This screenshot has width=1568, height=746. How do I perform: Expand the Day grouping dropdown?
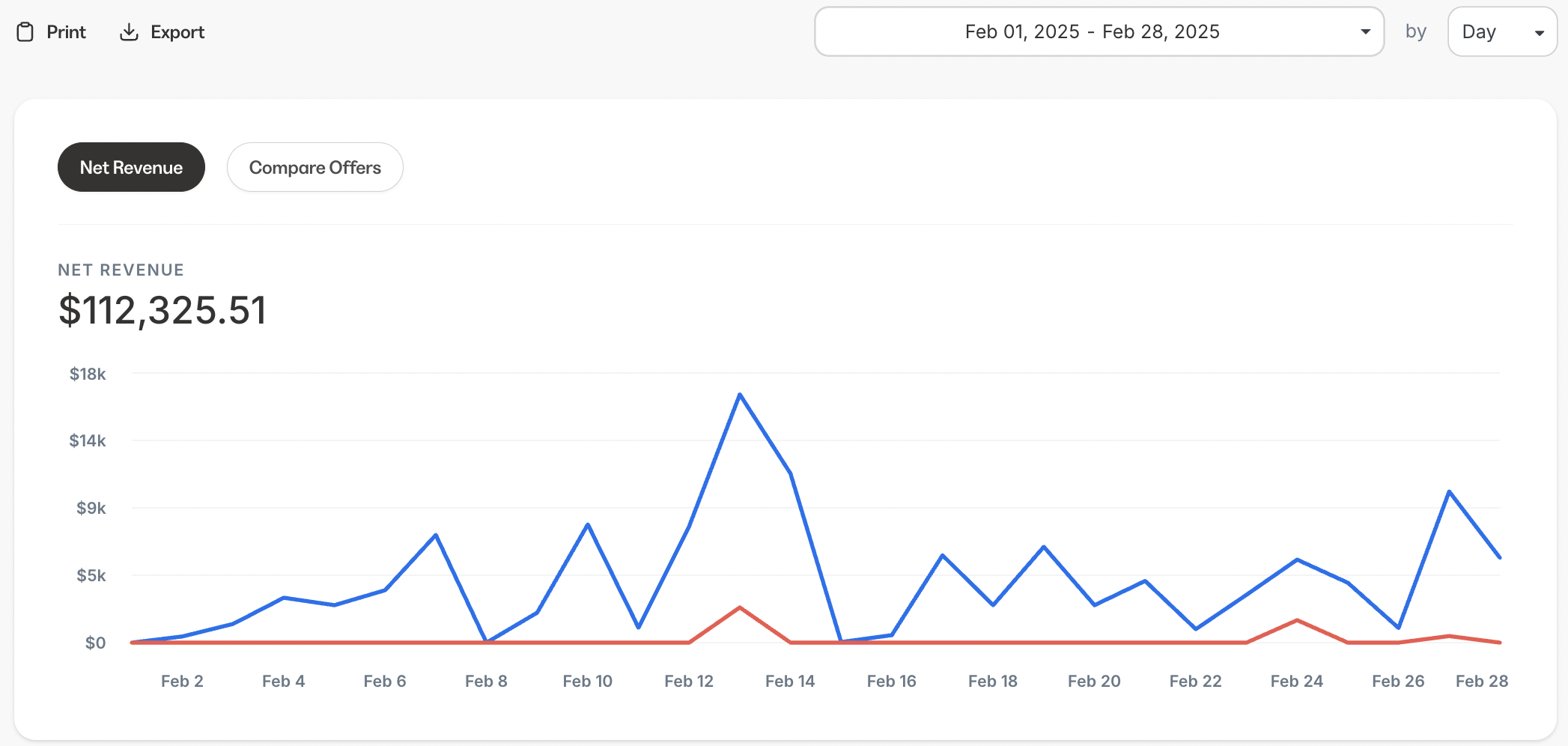pyautogui.click(x=1501, y=32)
